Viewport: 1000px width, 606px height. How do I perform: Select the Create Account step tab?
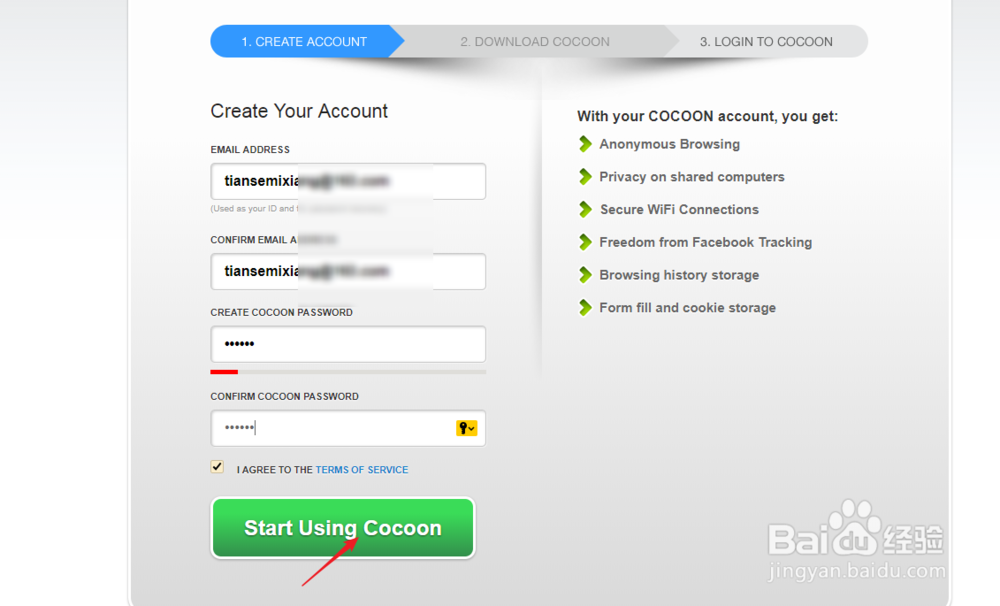pyautogui.click(x=303, y=42)
